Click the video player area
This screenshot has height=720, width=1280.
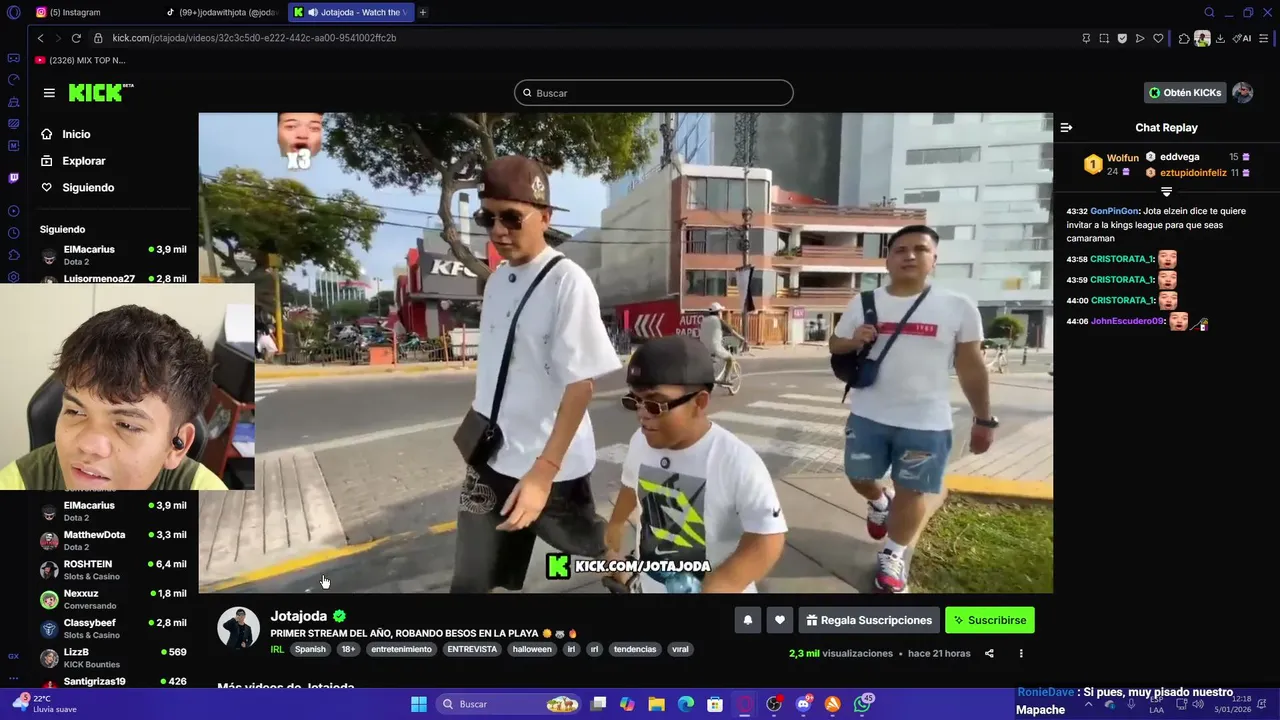pos(625,353)
